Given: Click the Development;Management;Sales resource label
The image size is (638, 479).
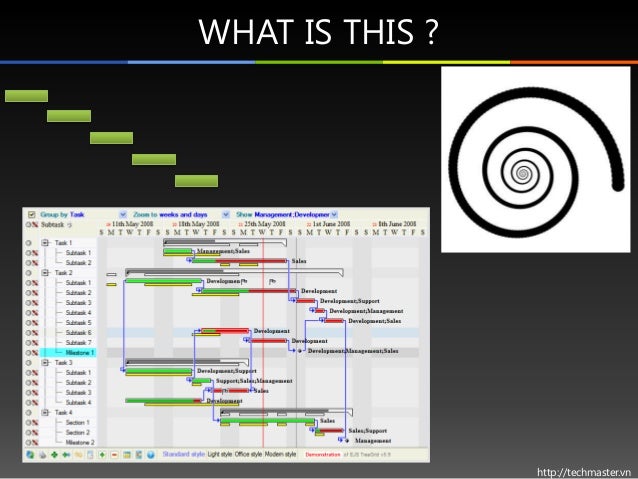Looking at the screenshot, I should [353, 351].
